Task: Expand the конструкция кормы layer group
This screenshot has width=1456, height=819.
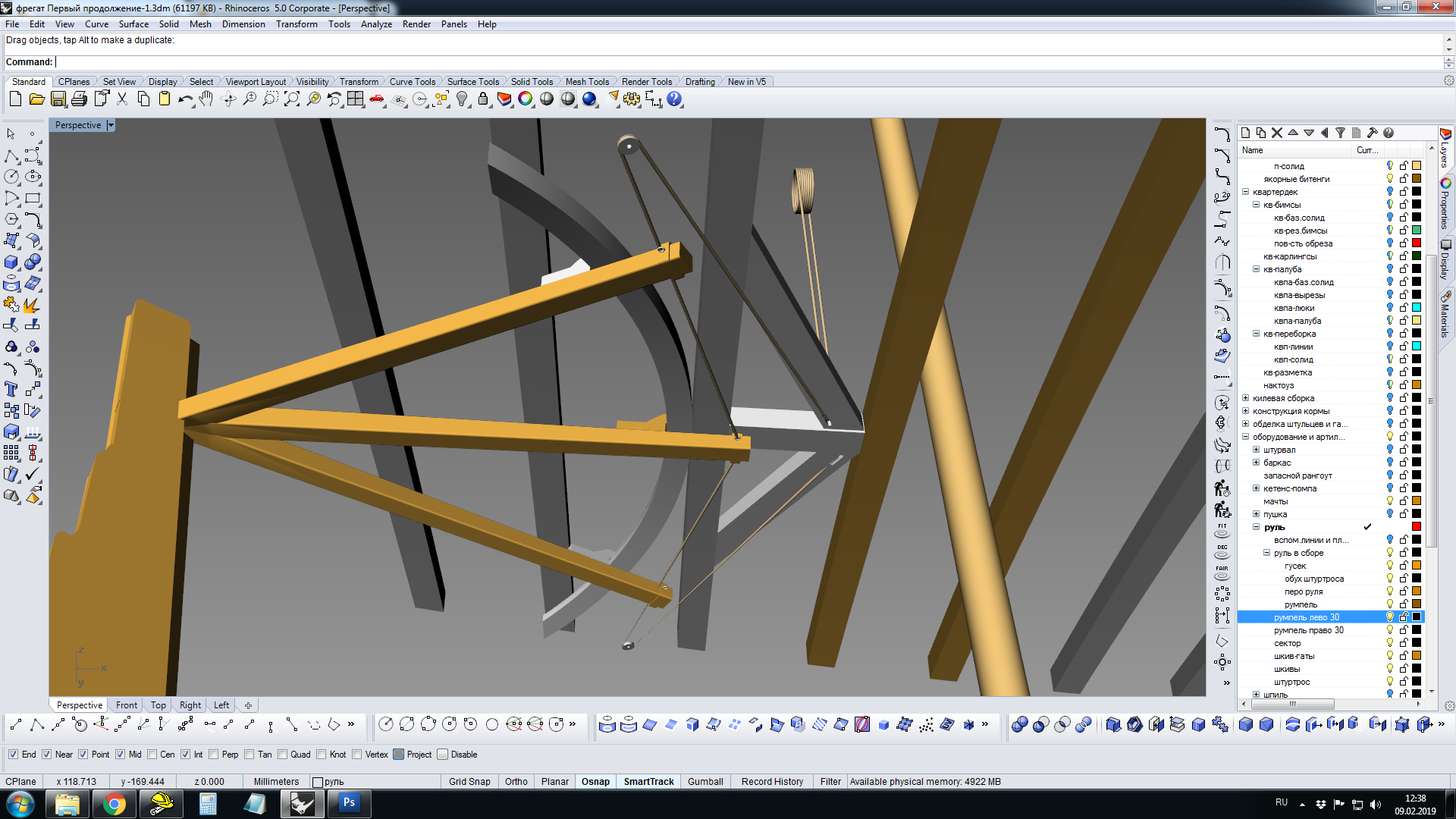Action: (x=1245, y=411)
